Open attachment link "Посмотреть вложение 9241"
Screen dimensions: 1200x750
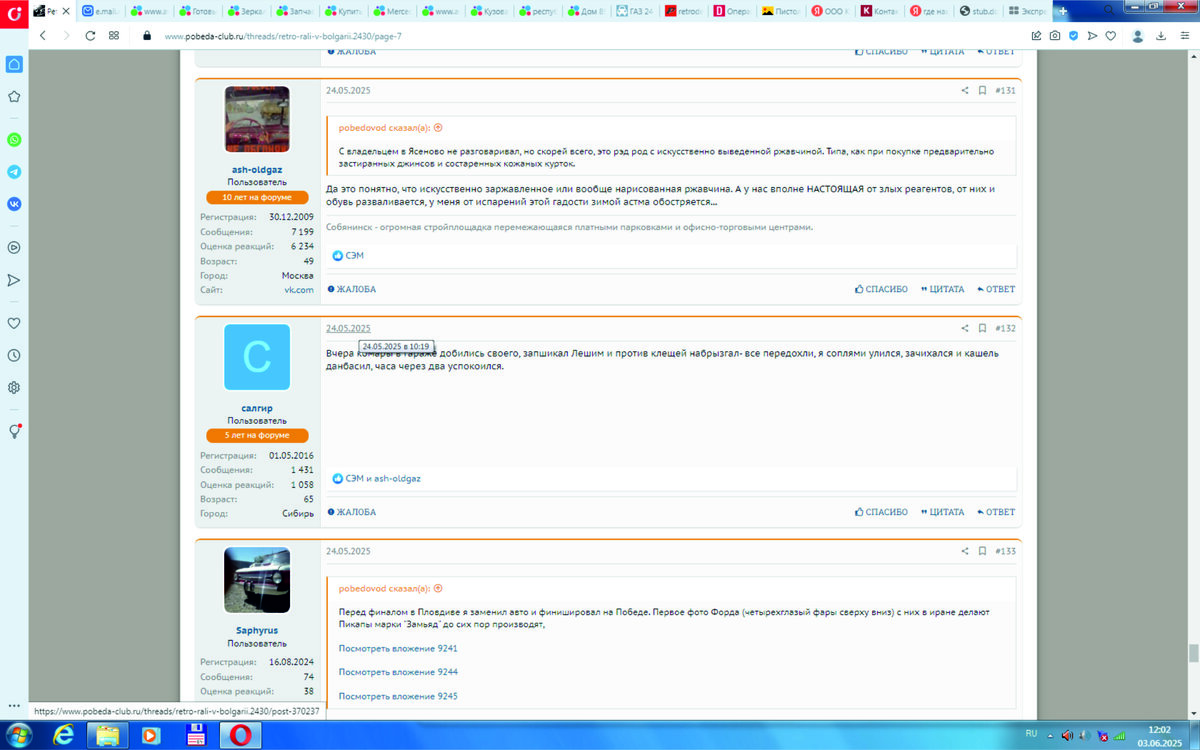[x=397, y=649]
